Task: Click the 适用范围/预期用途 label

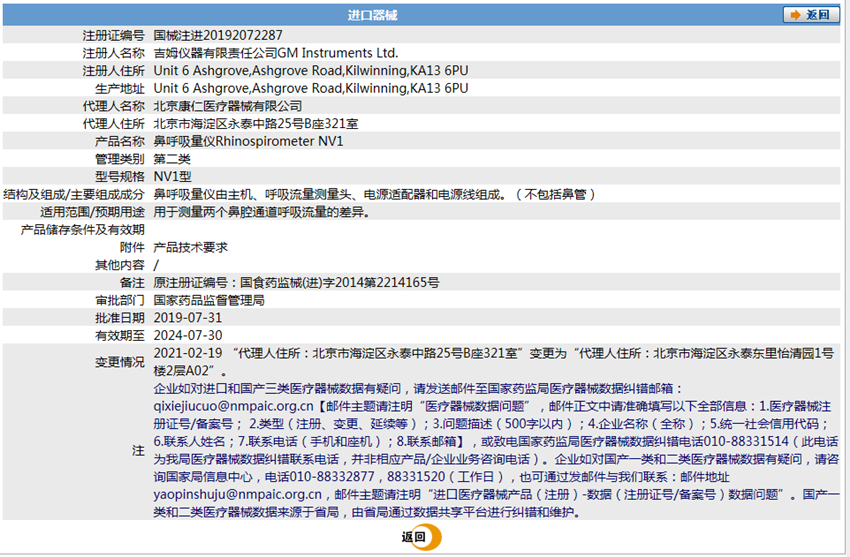Action: click(92, 212)
